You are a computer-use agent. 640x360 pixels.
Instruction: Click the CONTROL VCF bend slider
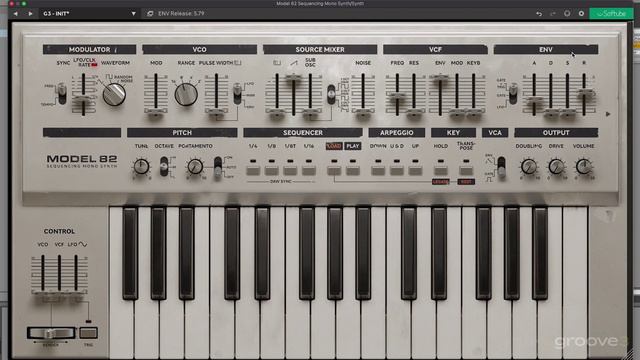(x=60, y=294)
